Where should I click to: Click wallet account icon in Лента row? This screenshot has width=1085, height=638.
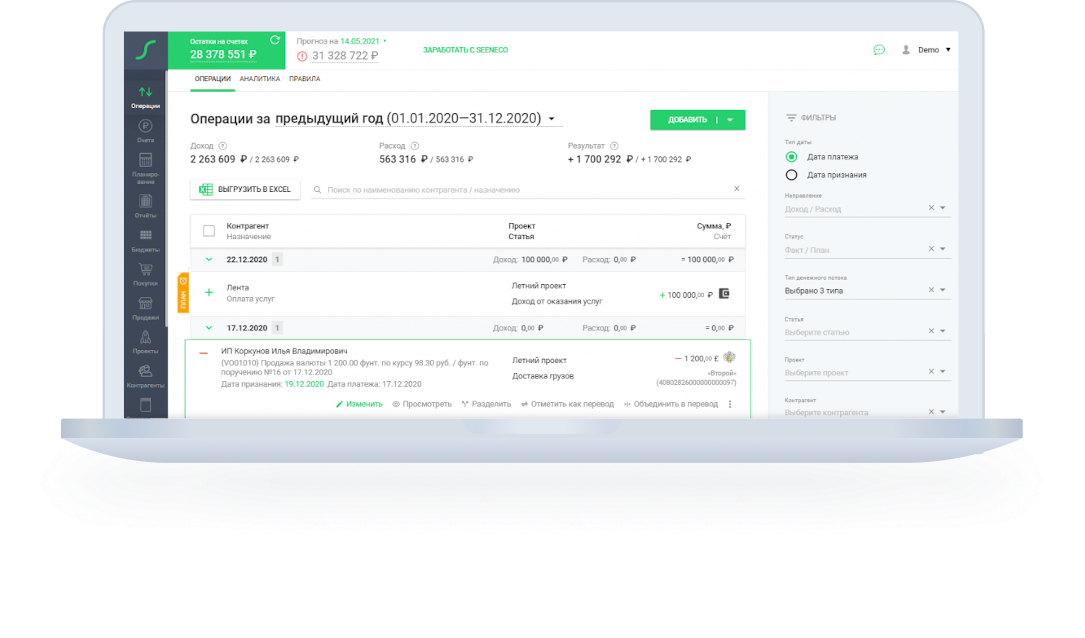point(724,293)
